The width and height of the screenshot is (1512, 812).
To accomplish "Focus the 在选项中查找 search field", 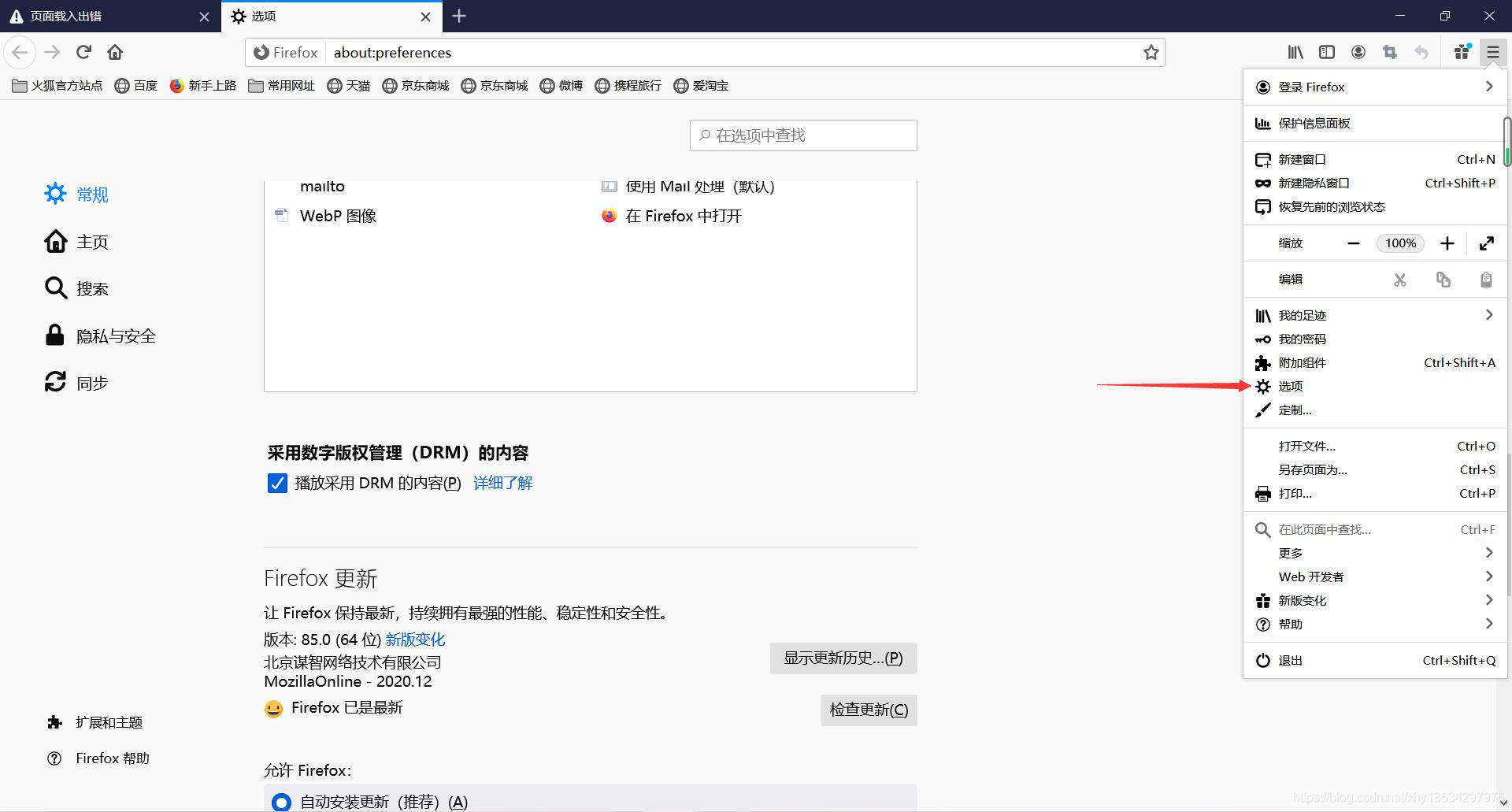I will coord(803,135).
